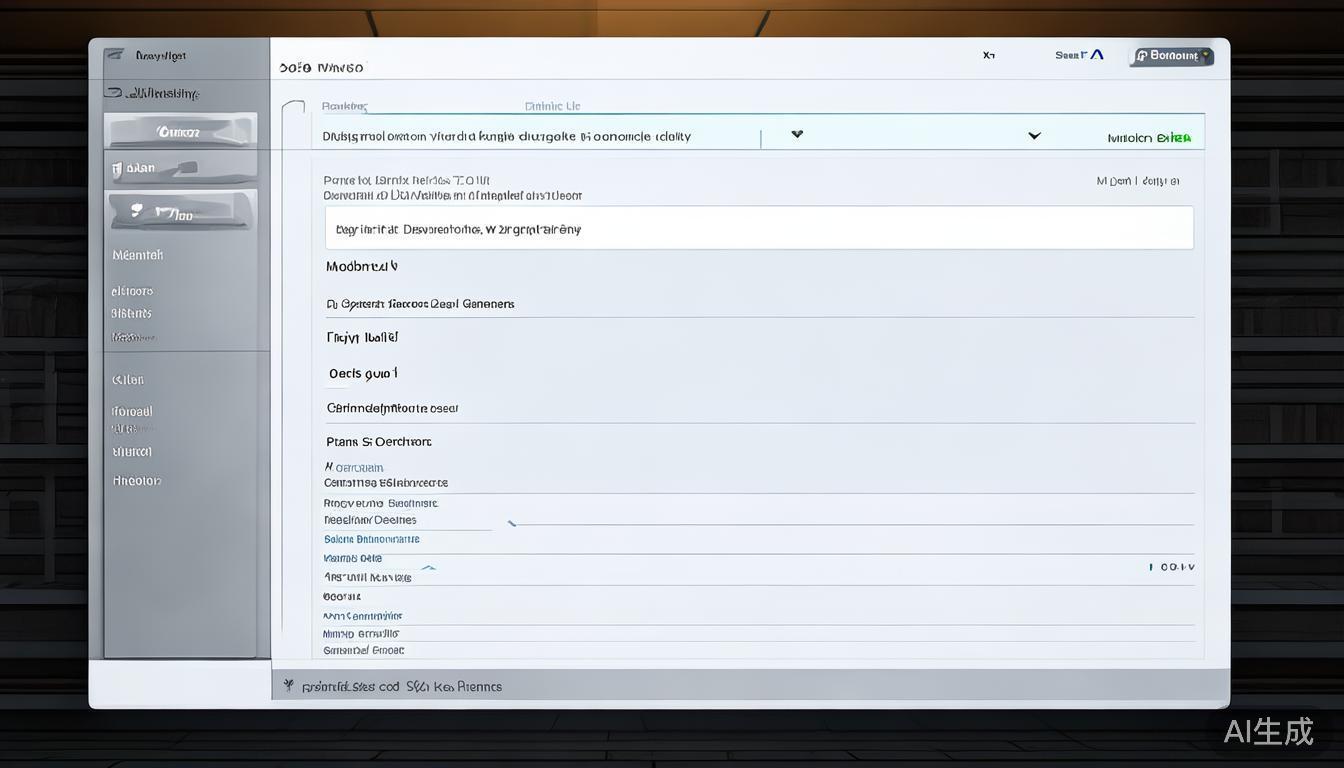Open the second dropdown arrow in the highlighted row

pos(1034,135)
